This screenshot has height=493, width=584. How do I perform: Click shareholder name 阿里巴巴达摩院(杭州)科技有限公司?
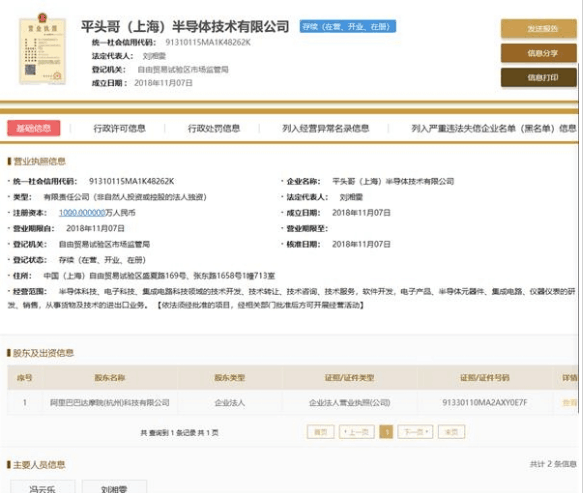click(110, 403)
